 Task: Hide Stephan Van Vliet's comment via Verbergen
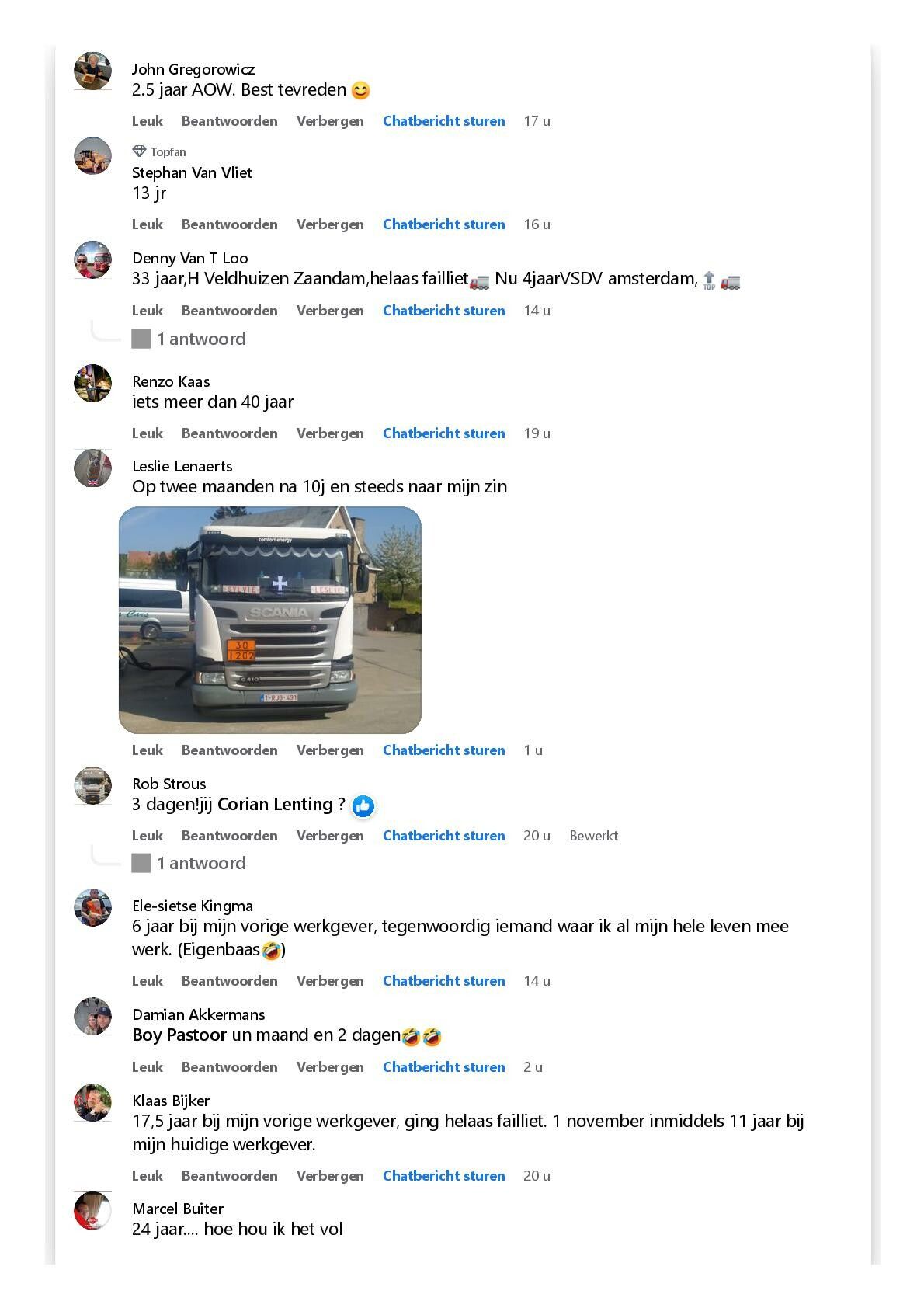(x=330, y=224)
